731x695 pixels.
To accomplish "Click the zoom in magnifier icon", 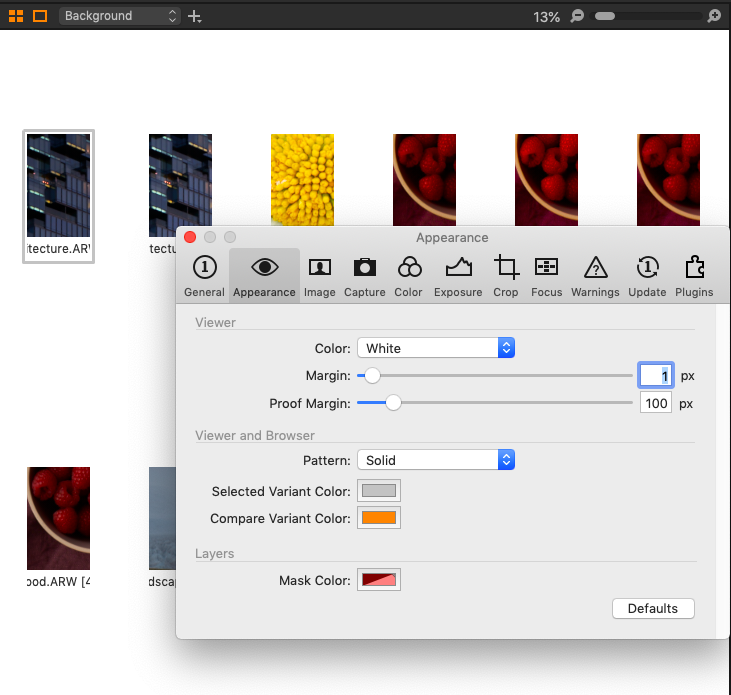I will (x=714, y=16).
